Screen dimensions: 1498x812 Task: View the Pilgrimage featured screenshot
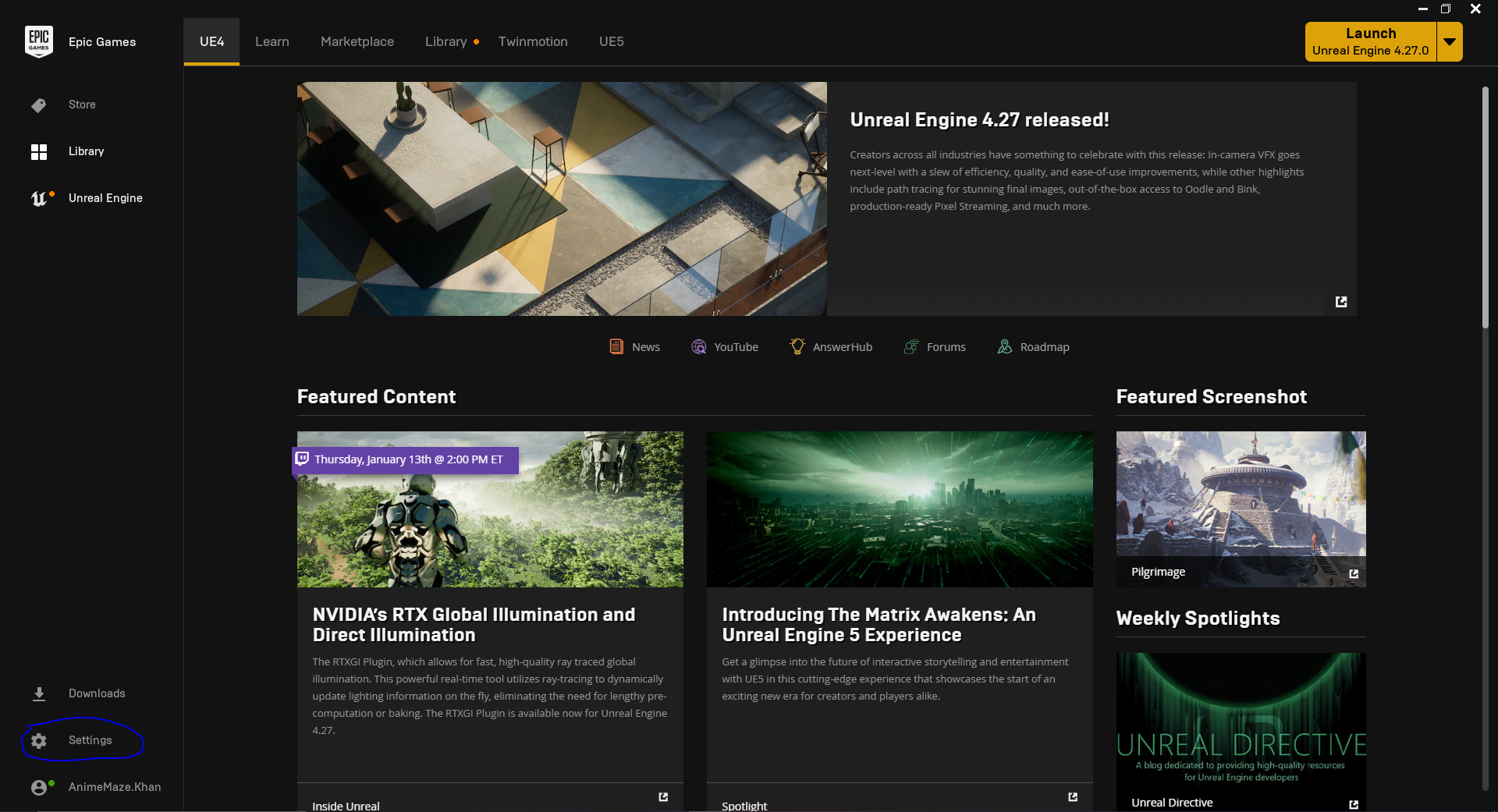[x=1241, y=509]
